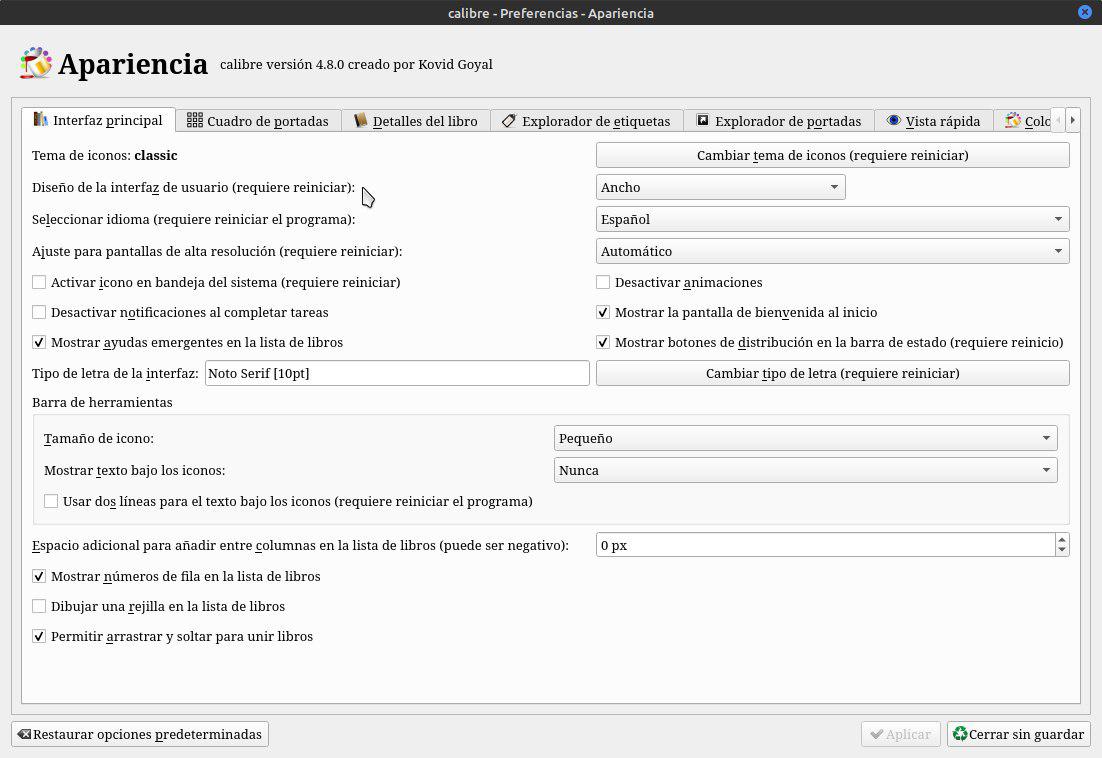Screen dimensions: 1102x758
Task: Switch to the Cuadro de portadas tab
Action: (x=258, y=121)
